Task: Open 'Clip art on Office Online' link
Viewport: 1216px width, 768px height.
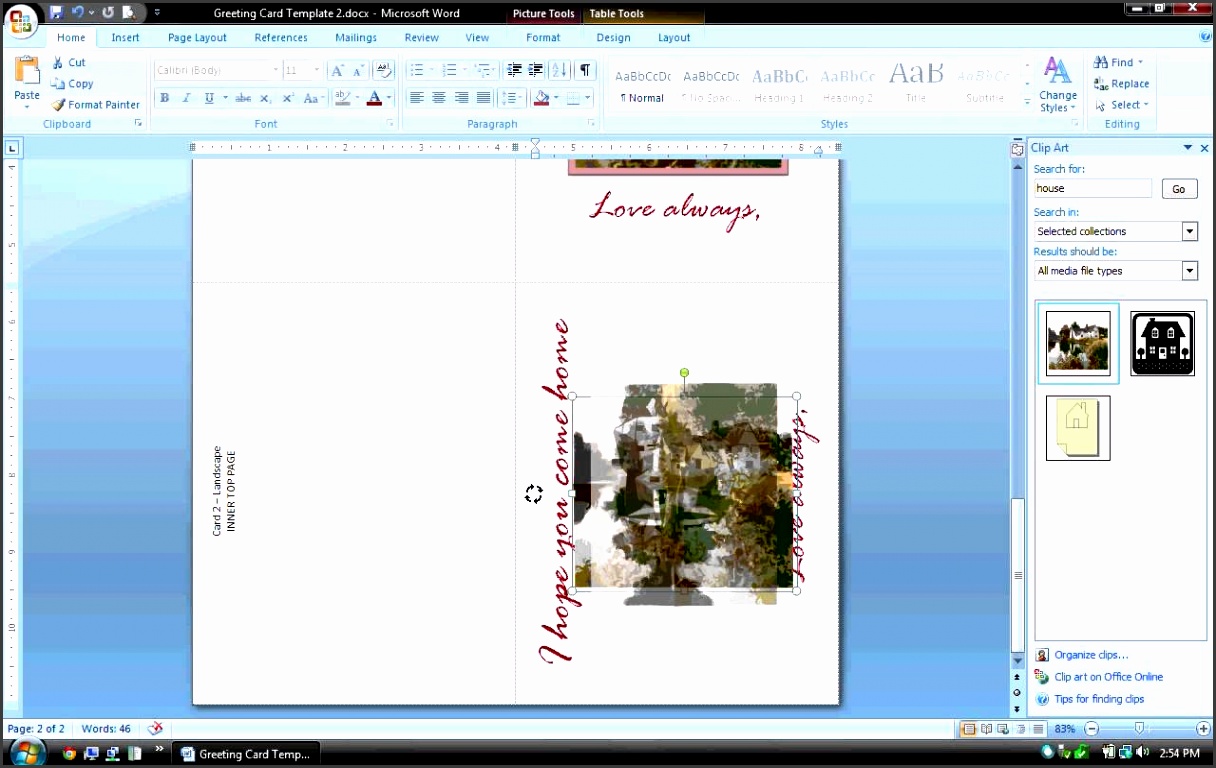Action: 1108,677
